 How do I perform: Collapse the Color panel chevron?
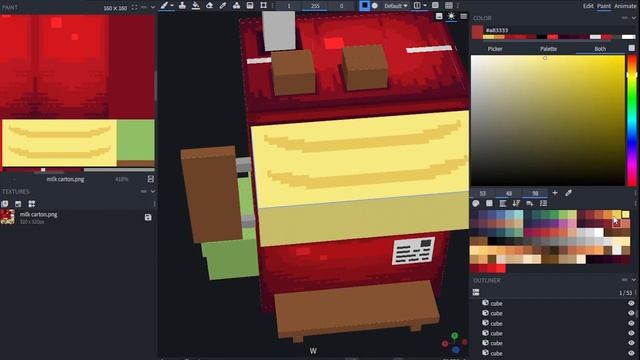[x=634, y=18]
